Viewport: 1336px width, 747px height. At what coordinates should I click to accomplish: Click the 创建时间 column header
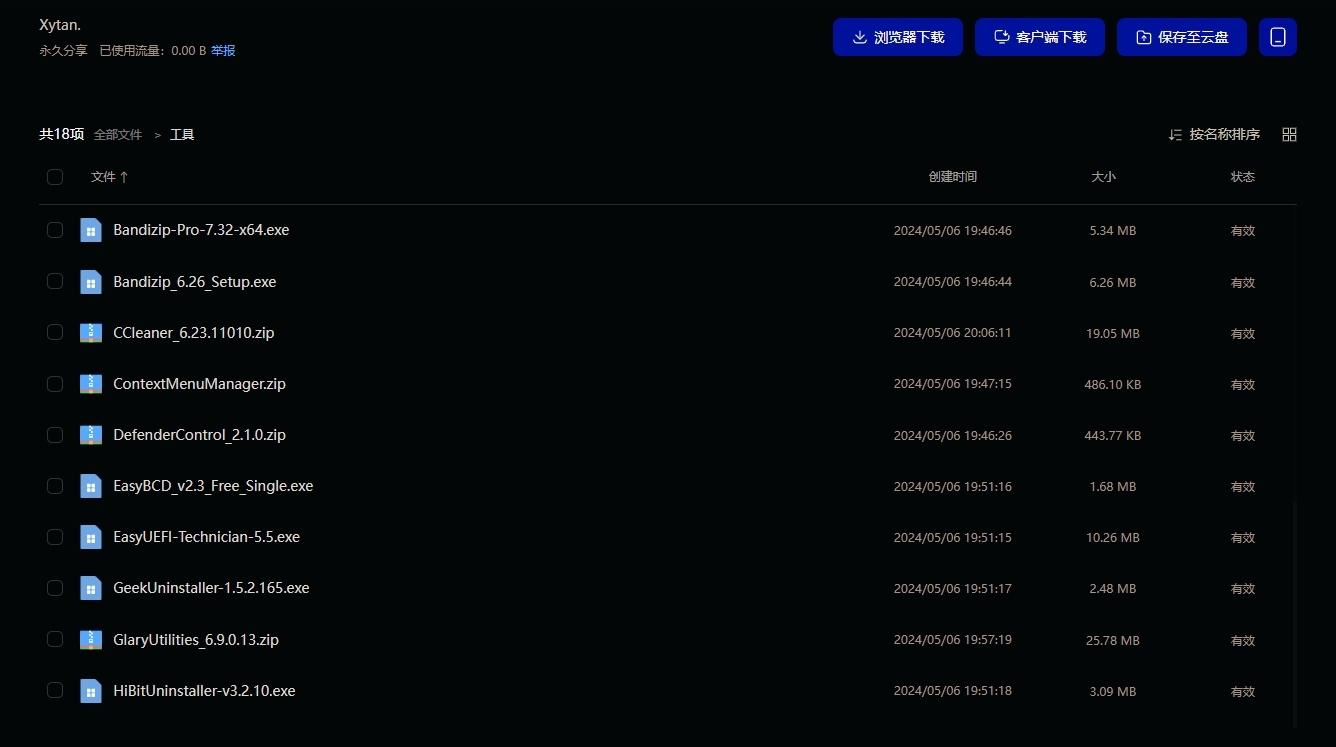coord(953,177)
